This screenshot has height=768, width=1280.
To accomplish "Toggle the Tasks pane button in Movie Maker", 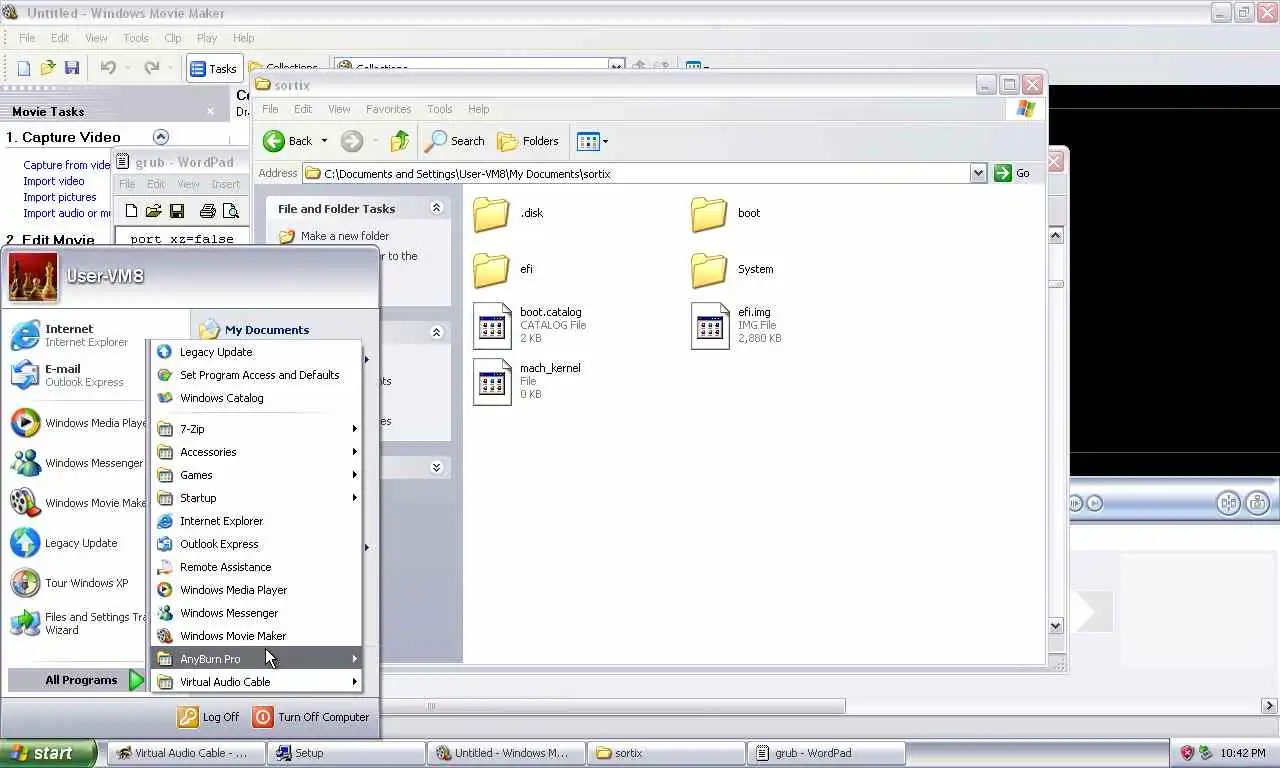I will (x=213, y=69).
